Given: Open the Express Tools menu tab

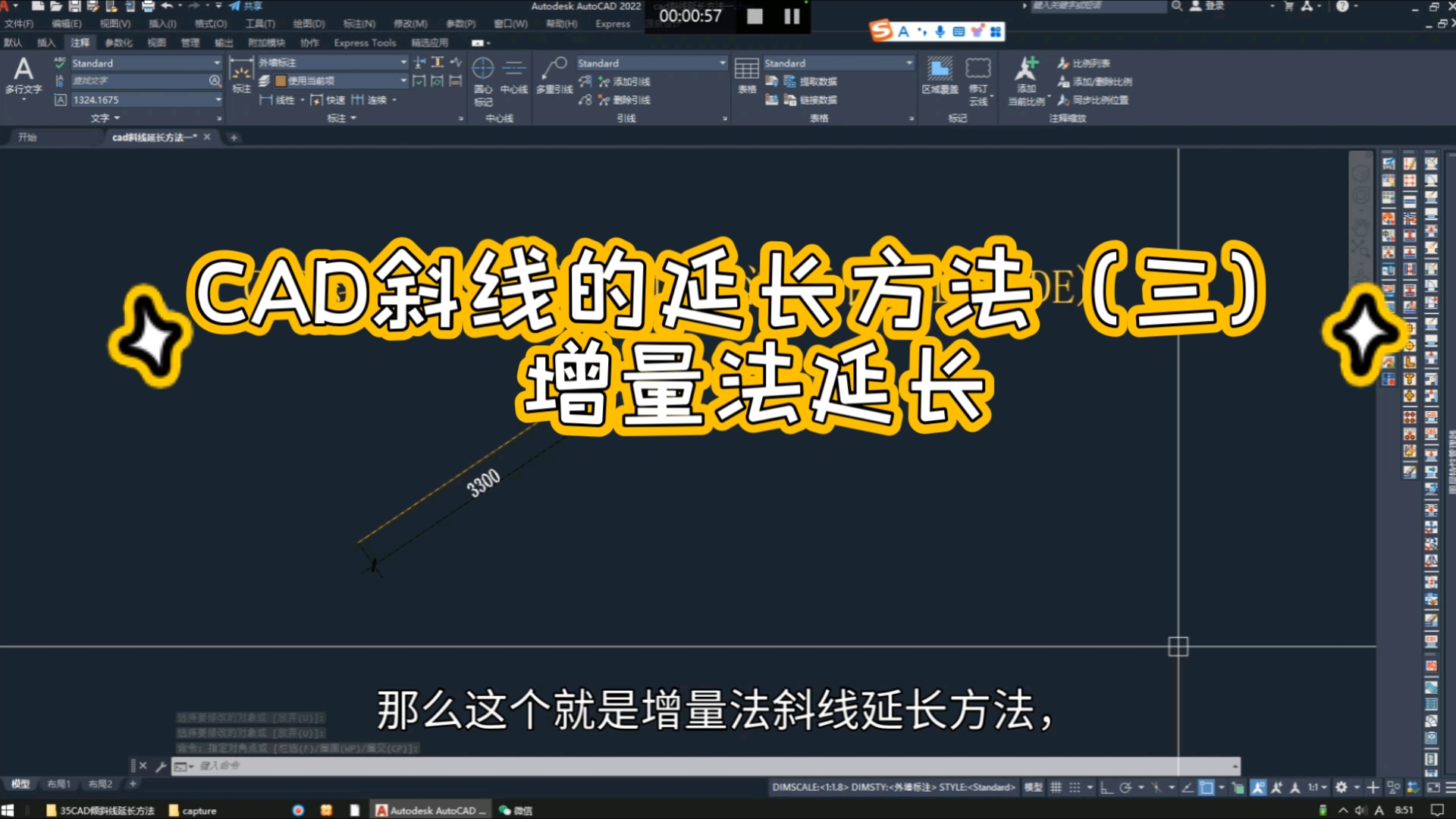Looking at the screenshot, I should coord(364,43).
